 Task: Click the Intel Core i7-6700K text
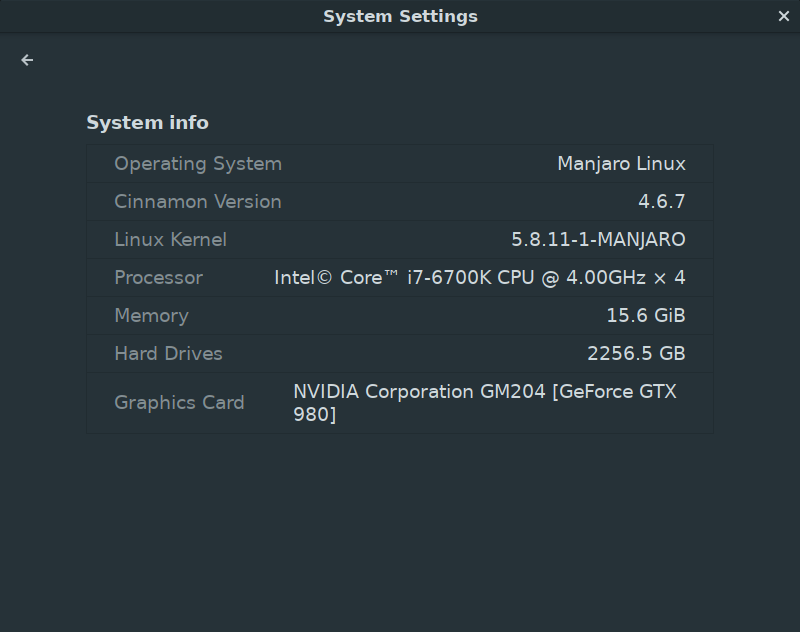pyautogui.click(x=481, y=277)
